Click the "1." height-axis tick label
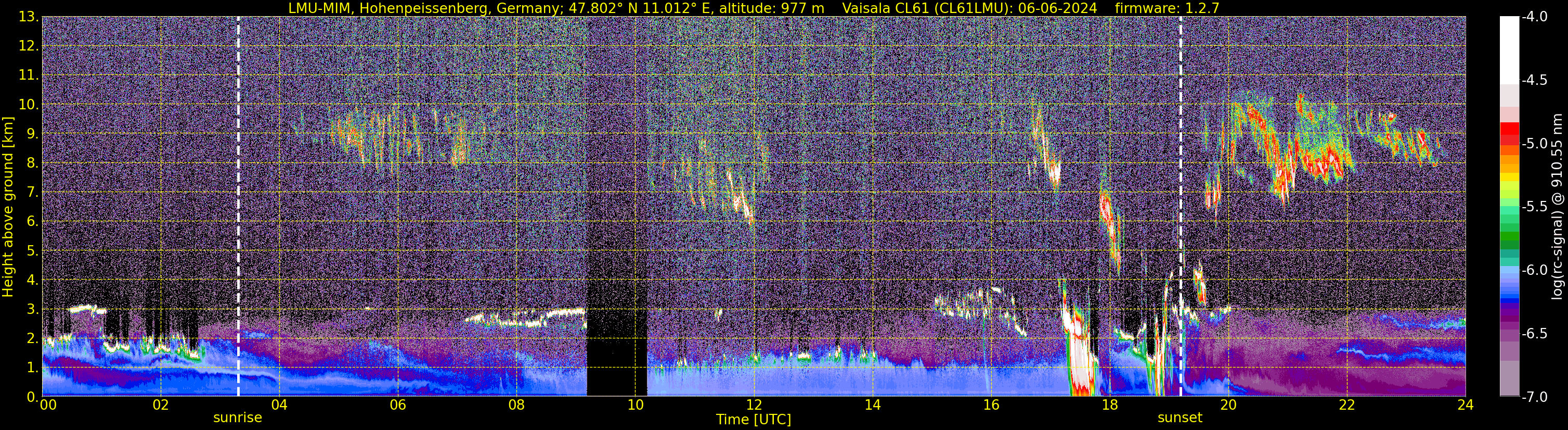 tap(32, 368)
